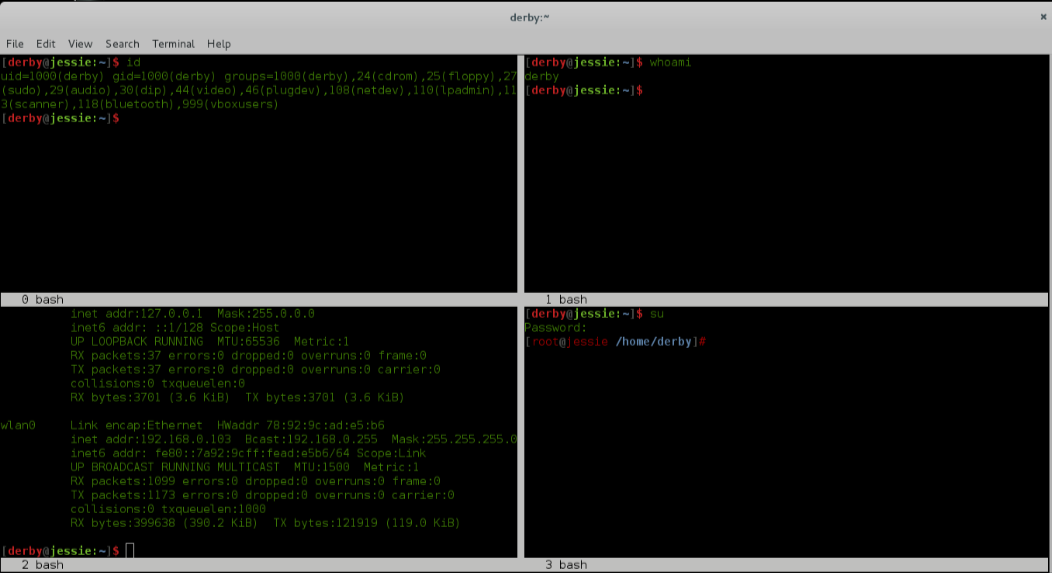Click the uid=1000(derby) output line
Screen dimensions: 1052x573
258,76
